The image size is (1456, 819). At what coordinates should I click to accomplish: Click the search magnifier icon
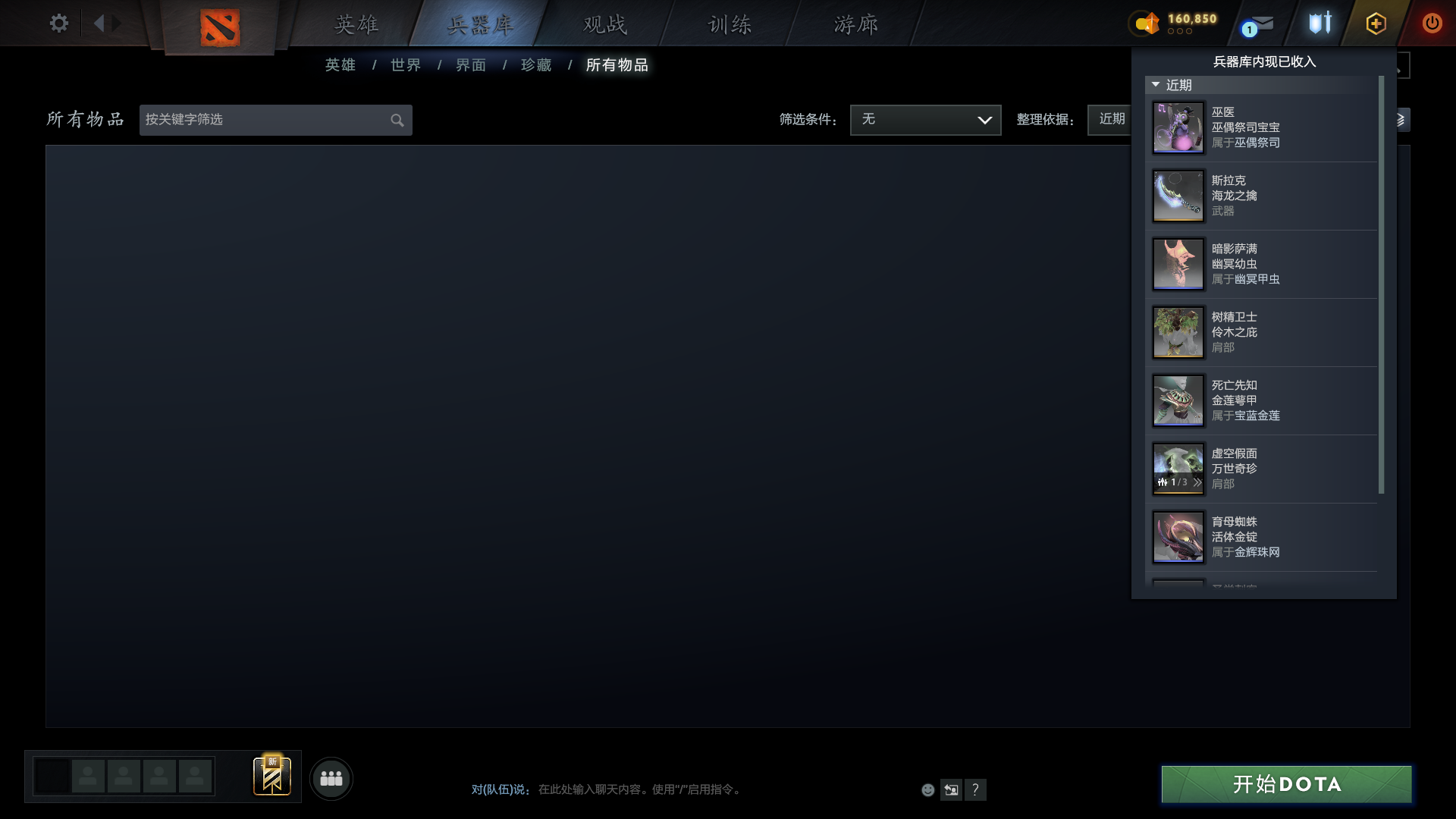tap(397, 120)
